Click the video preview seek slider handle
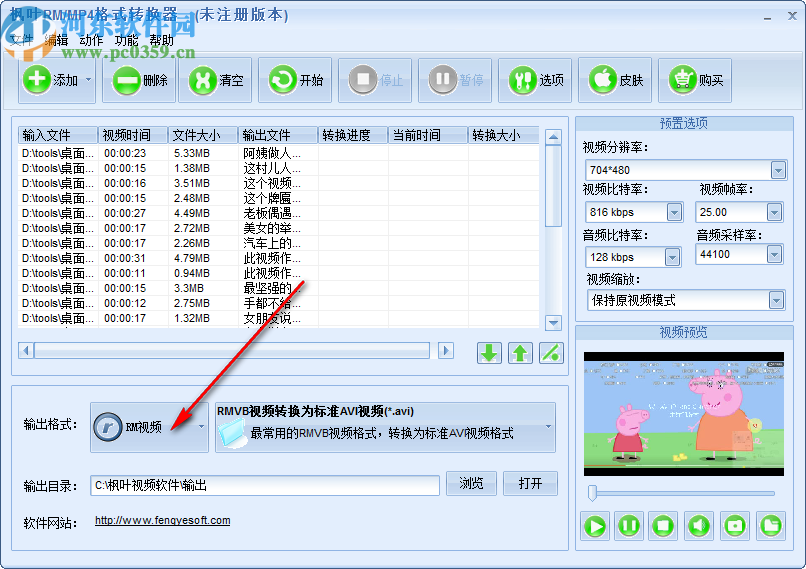806x569 pixels. (592, 493)
